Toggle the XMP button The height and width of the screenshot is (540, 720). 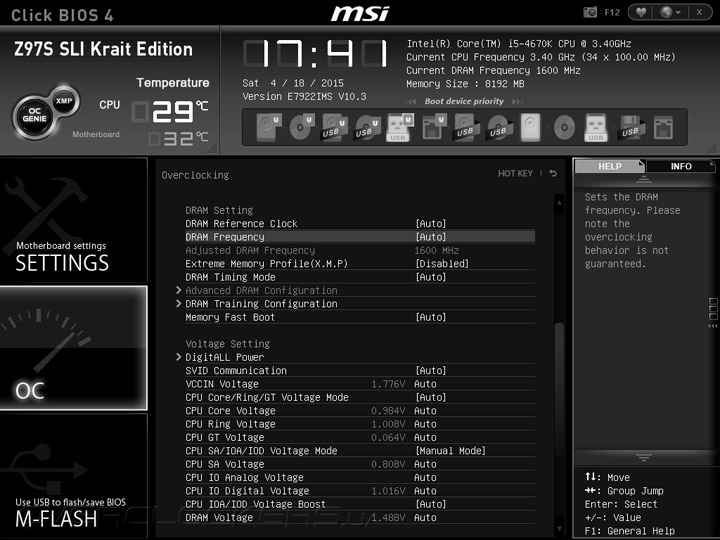[x=64, y=101]
